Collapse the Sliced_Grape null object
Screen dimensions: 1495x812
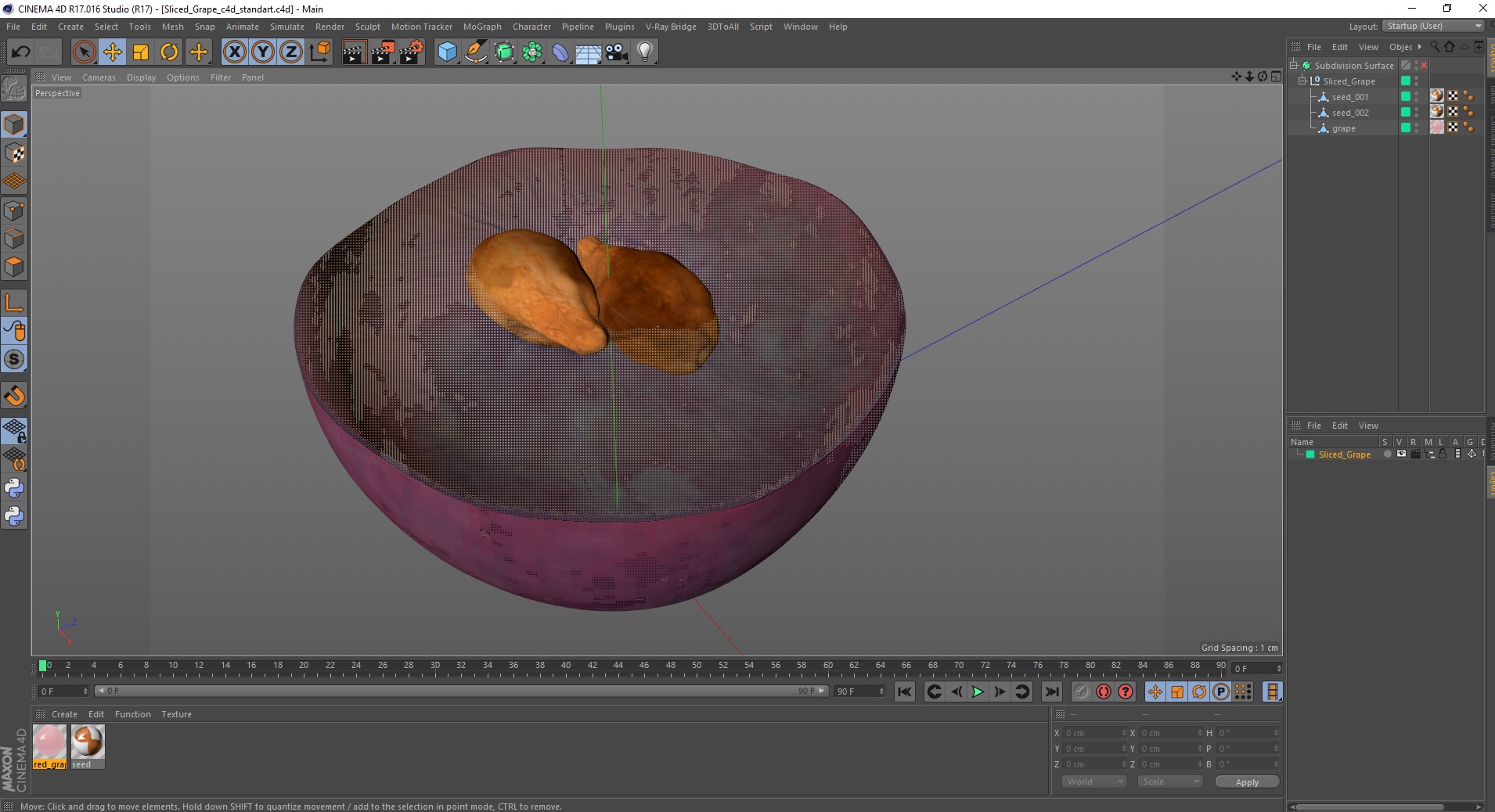click(x=1302, y=81)
